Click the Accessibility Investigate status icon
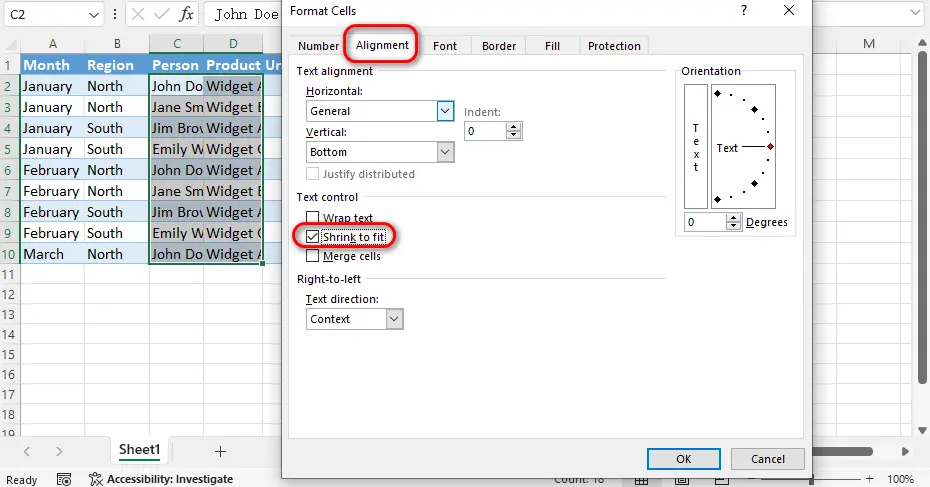 pyautogui.click(x=95, y=479)
